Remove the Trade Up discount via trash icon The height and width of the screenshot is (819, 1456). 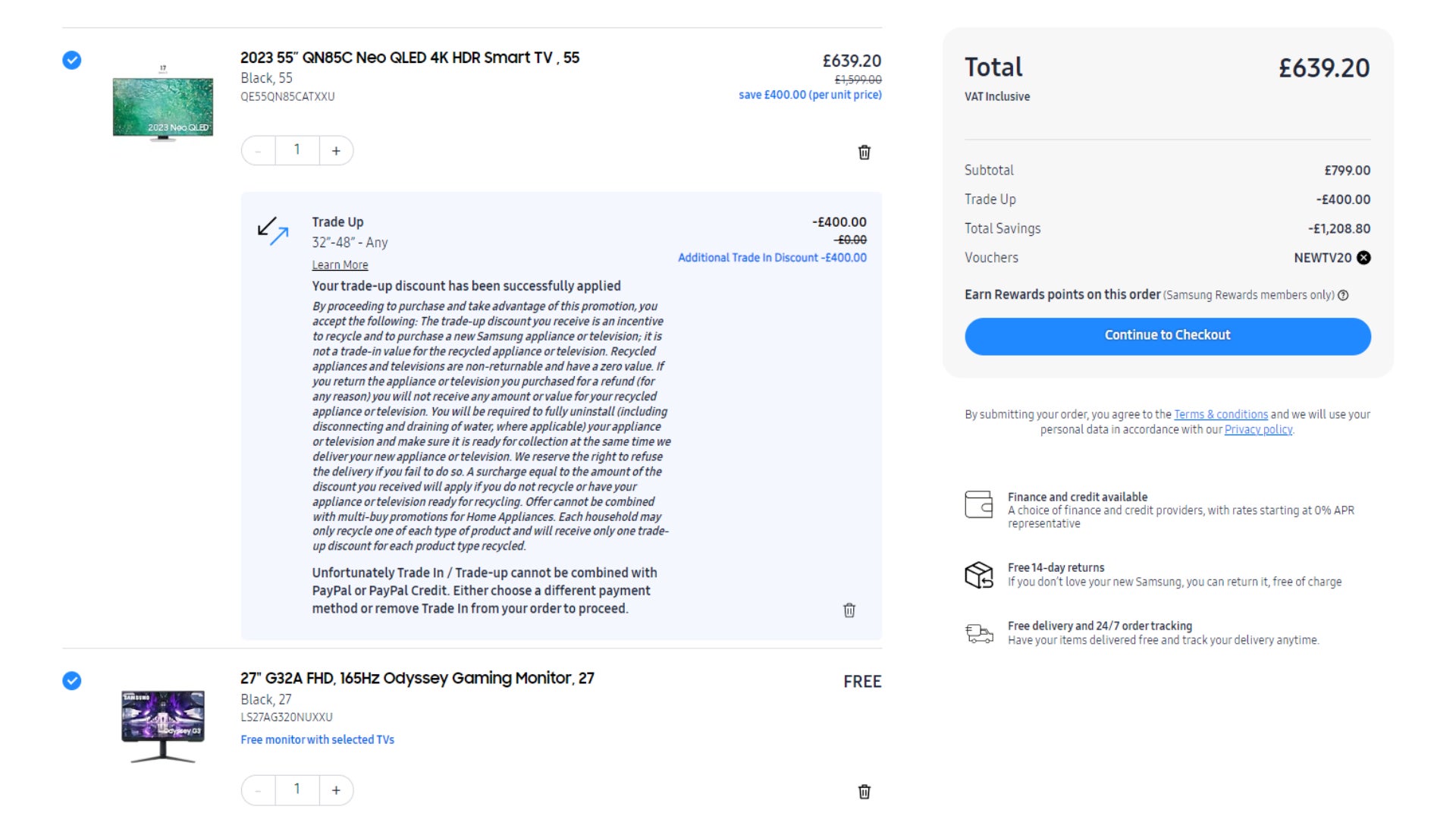pyautogui.click(x=849, y=610)
